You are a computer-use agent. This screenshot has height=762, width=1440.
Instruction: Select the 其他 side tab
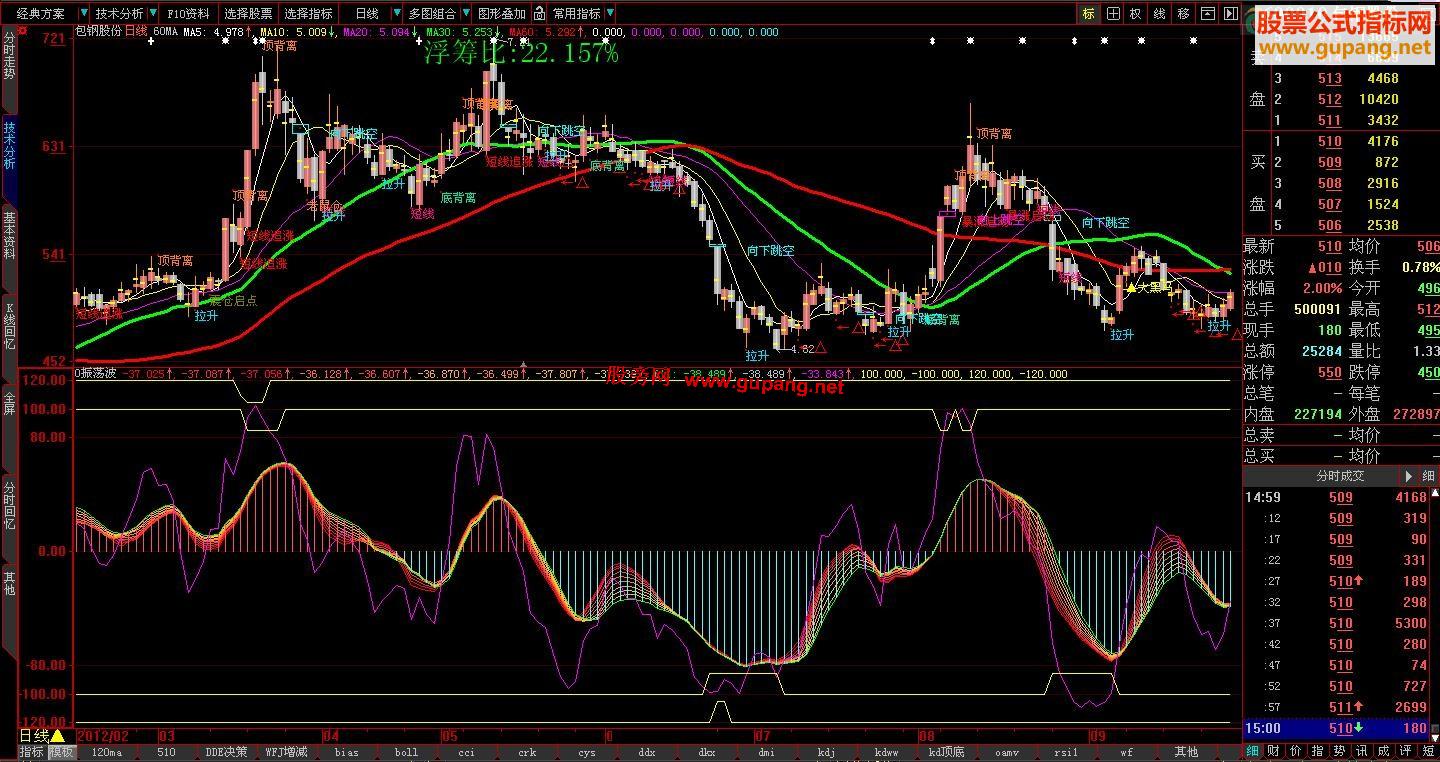[x=9, y=583]
